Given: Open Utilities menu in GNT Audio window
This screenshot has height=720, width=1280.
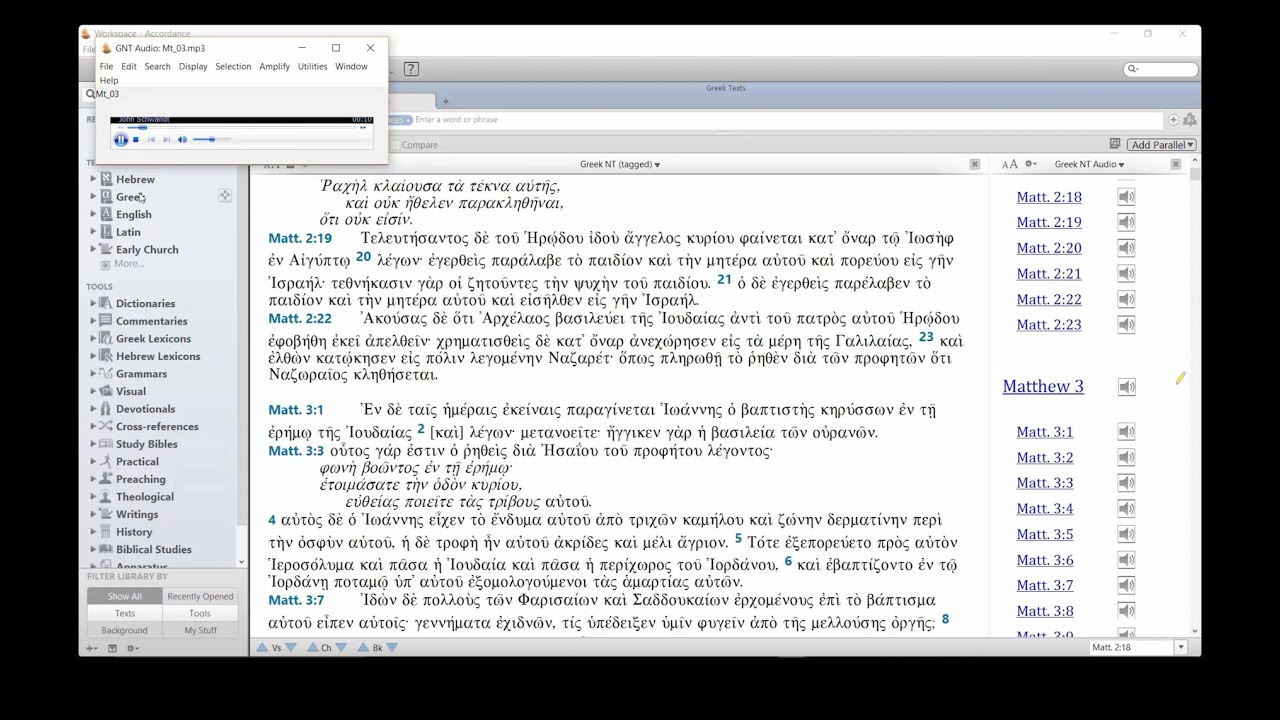Looking at the screenshot, I should (x=312, y=66).
